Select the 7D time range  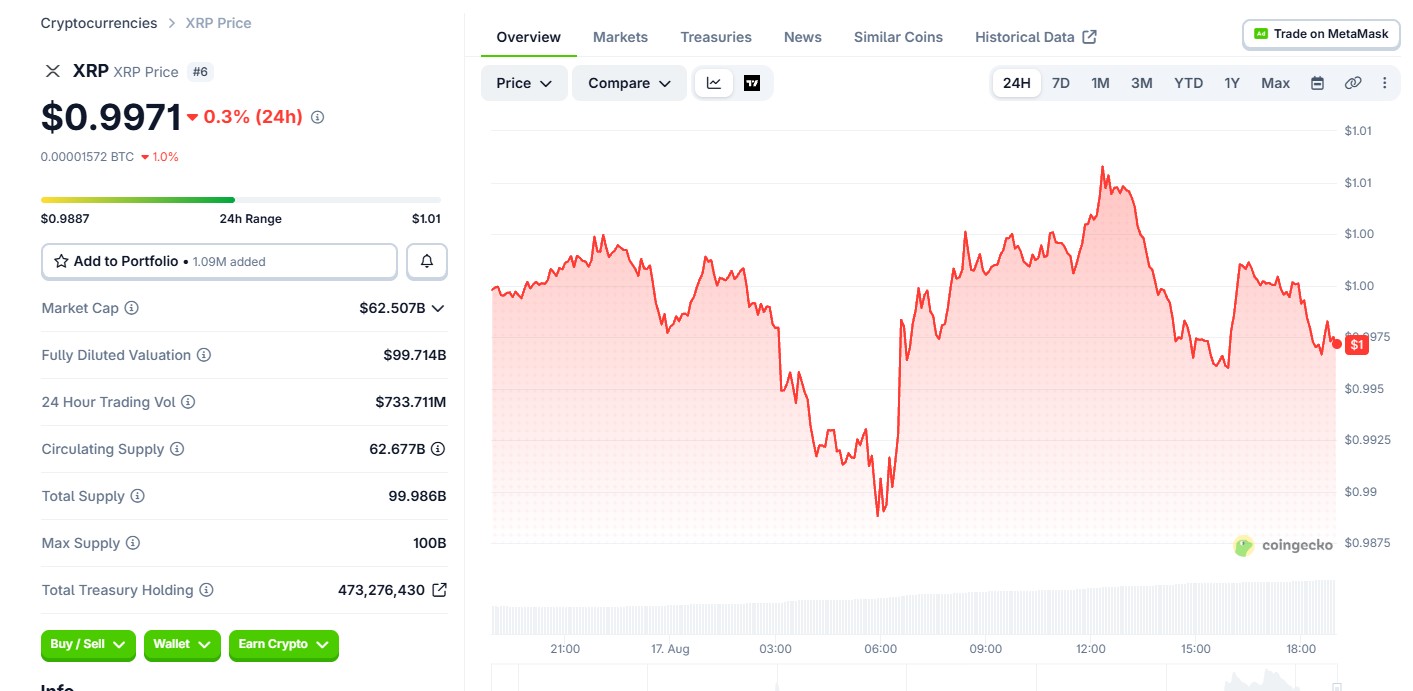coord(1061,83)
